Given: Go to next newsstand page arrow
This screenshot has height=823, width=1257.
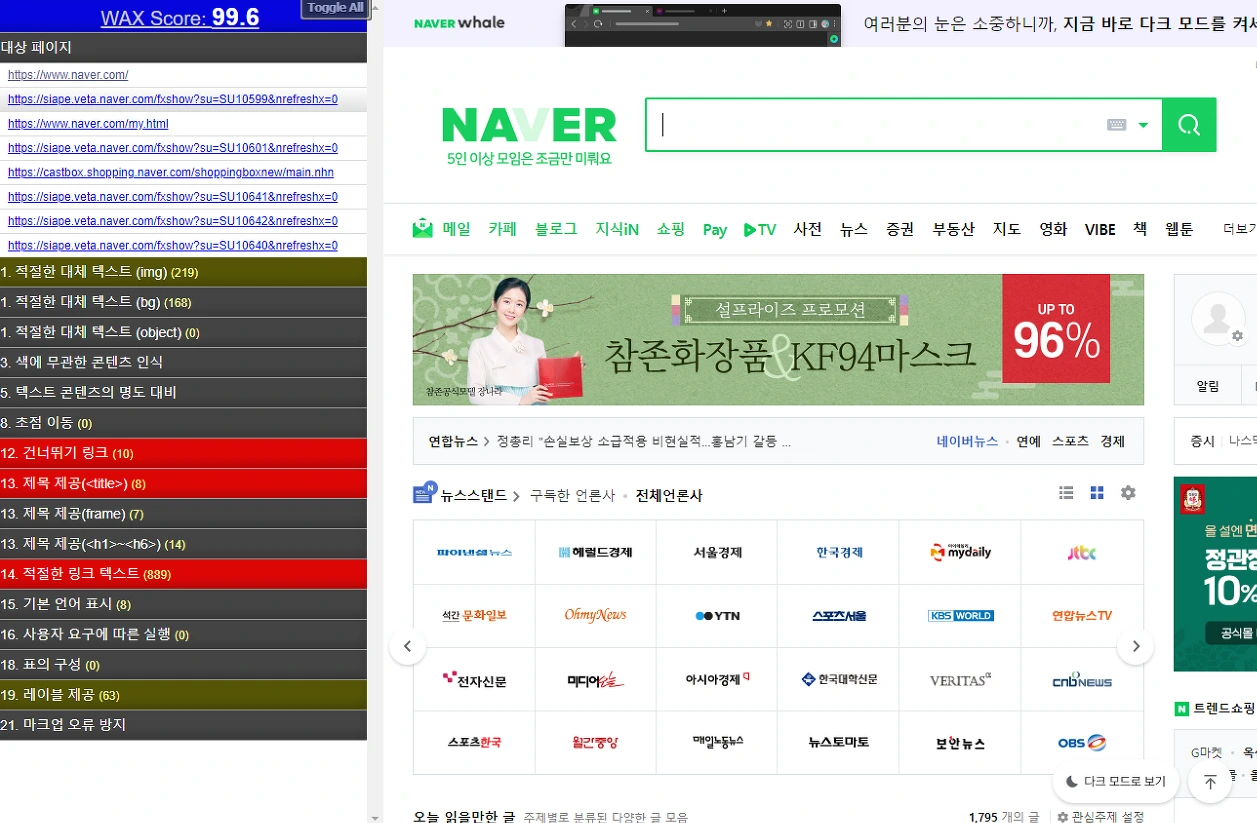Looking at the screenshot, I should pos(1135,647).
